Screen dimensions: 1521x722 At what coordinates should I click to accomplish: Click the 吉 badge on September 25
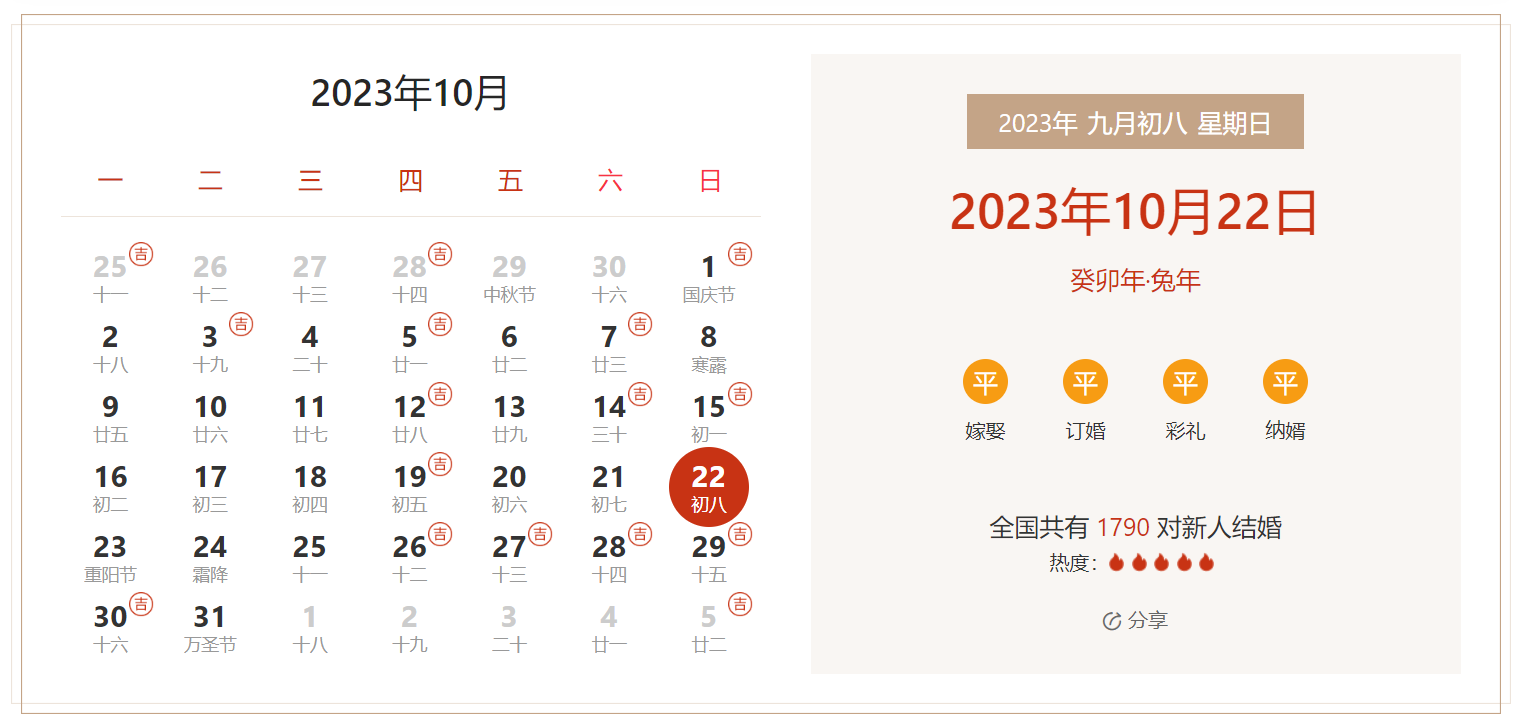[141, 254]
